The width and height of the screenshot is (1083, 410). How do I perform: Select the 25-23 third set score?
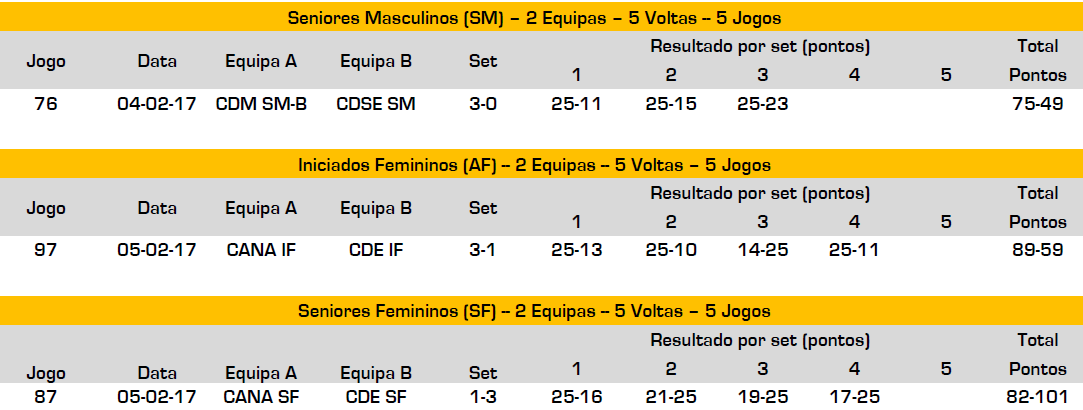pyautogui.click(x=762, y=103)
